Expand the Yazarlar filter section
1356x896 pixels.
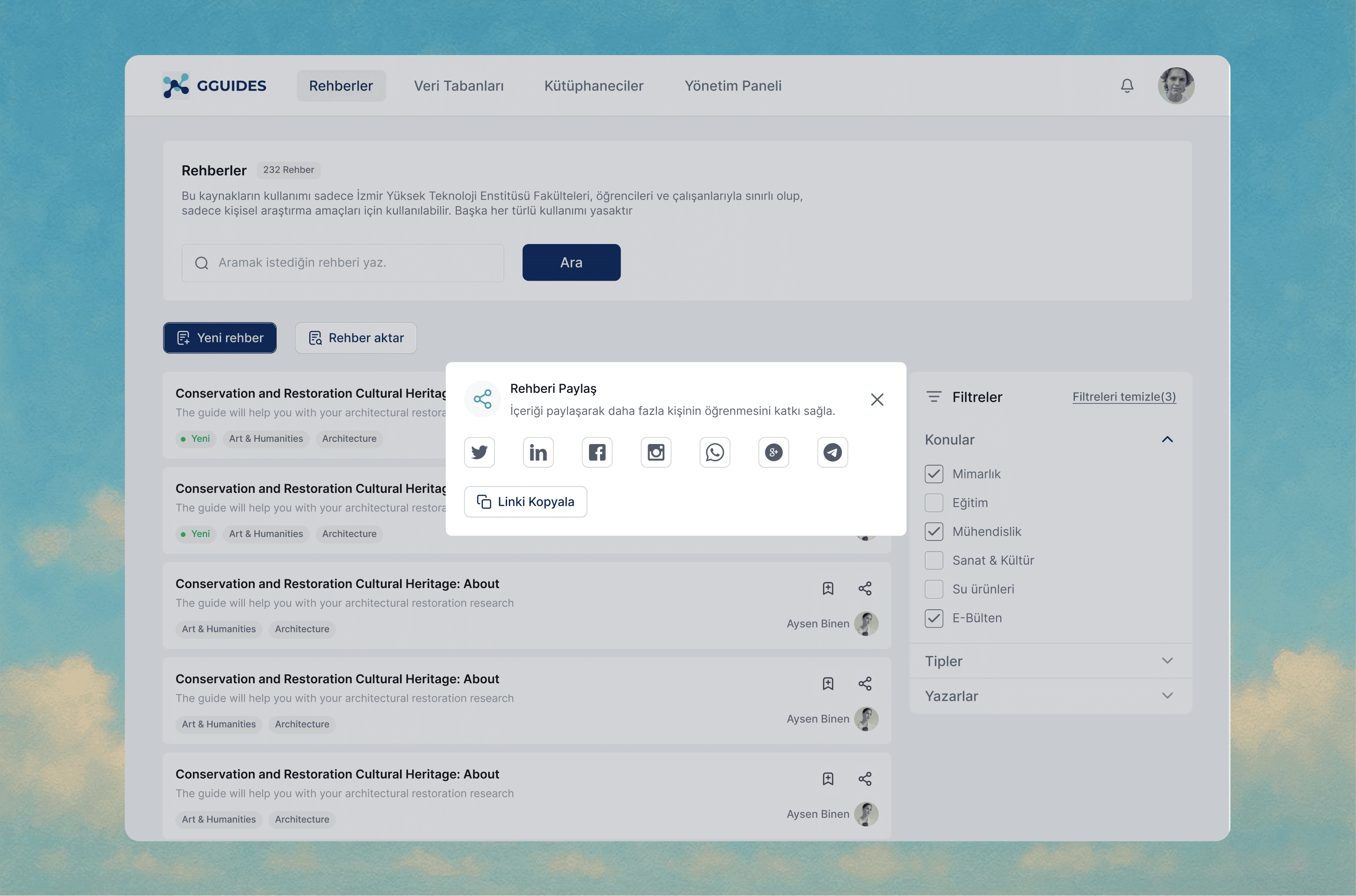[x=1167, y=696]
